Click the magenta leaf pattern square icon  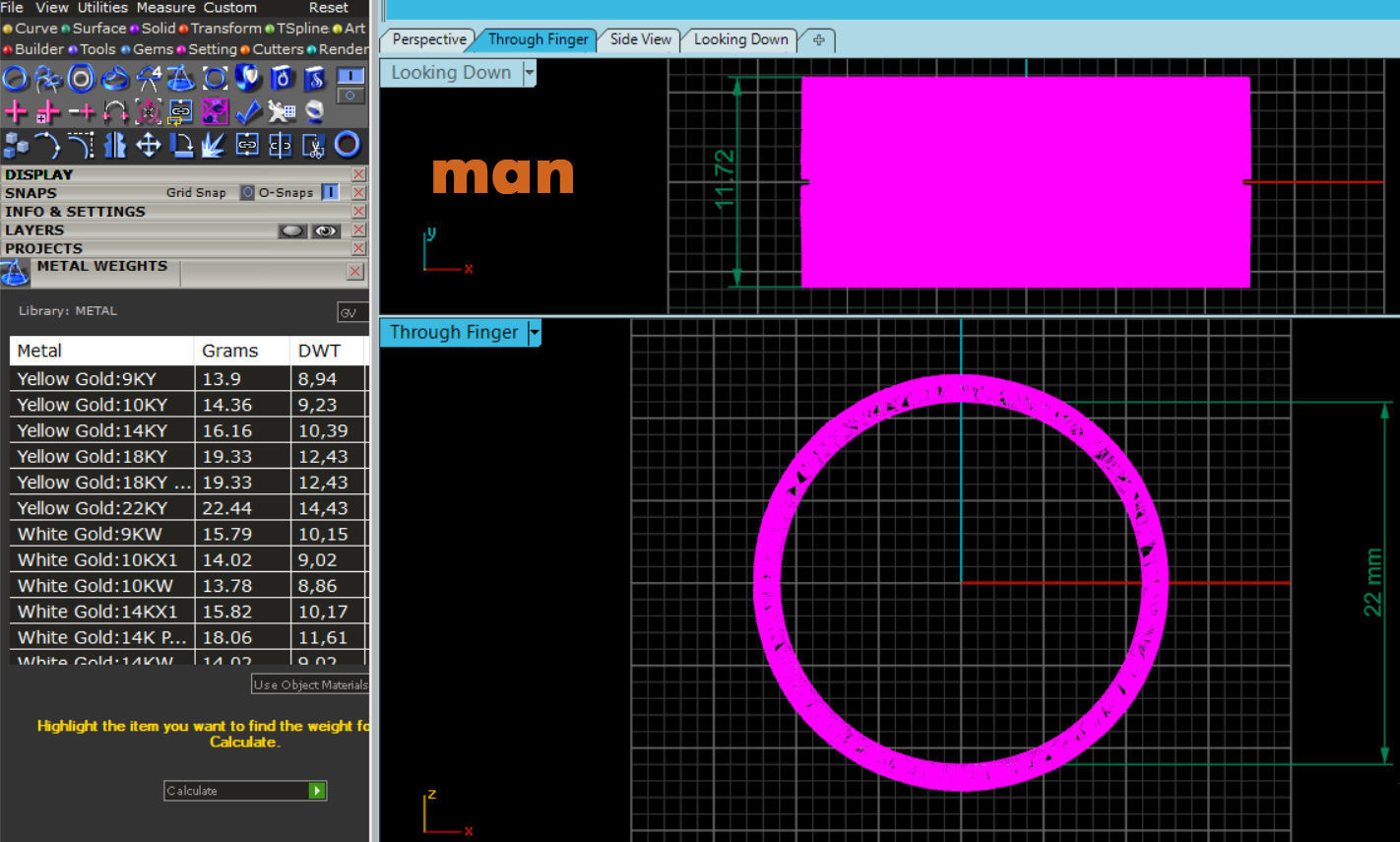pos(215,111)
